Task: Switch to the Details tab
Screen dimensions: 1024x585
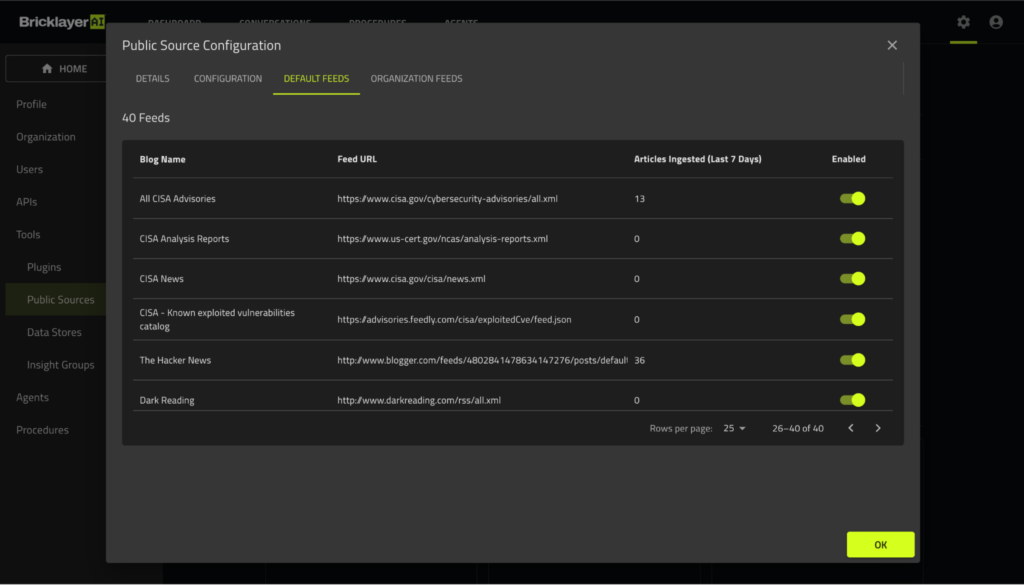Action: 152,79
